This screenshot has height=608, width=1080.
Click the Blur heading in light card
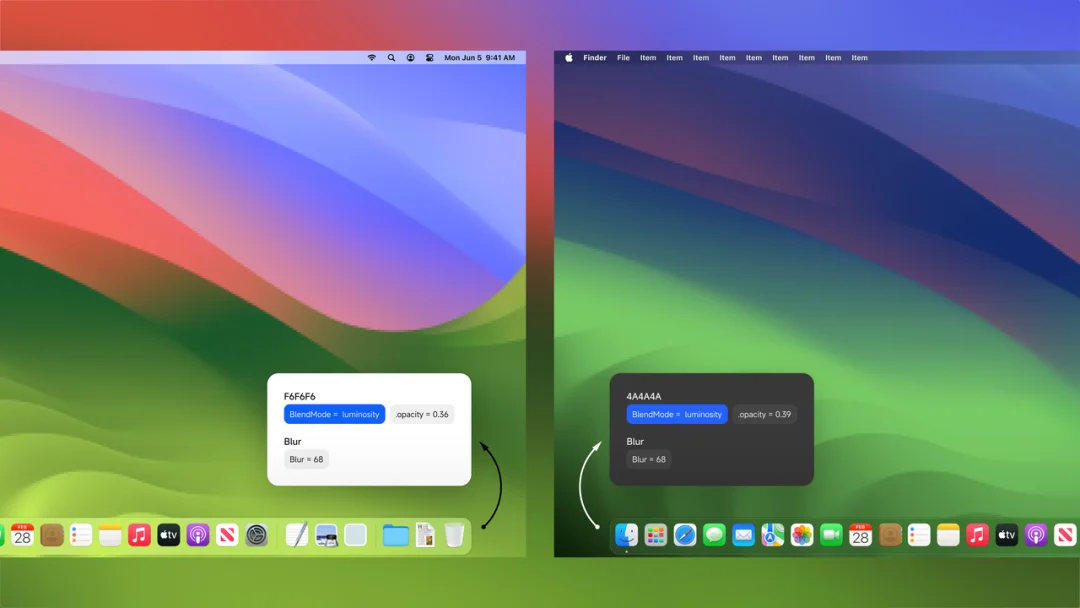pyautogui.click(x=292, y=441)
